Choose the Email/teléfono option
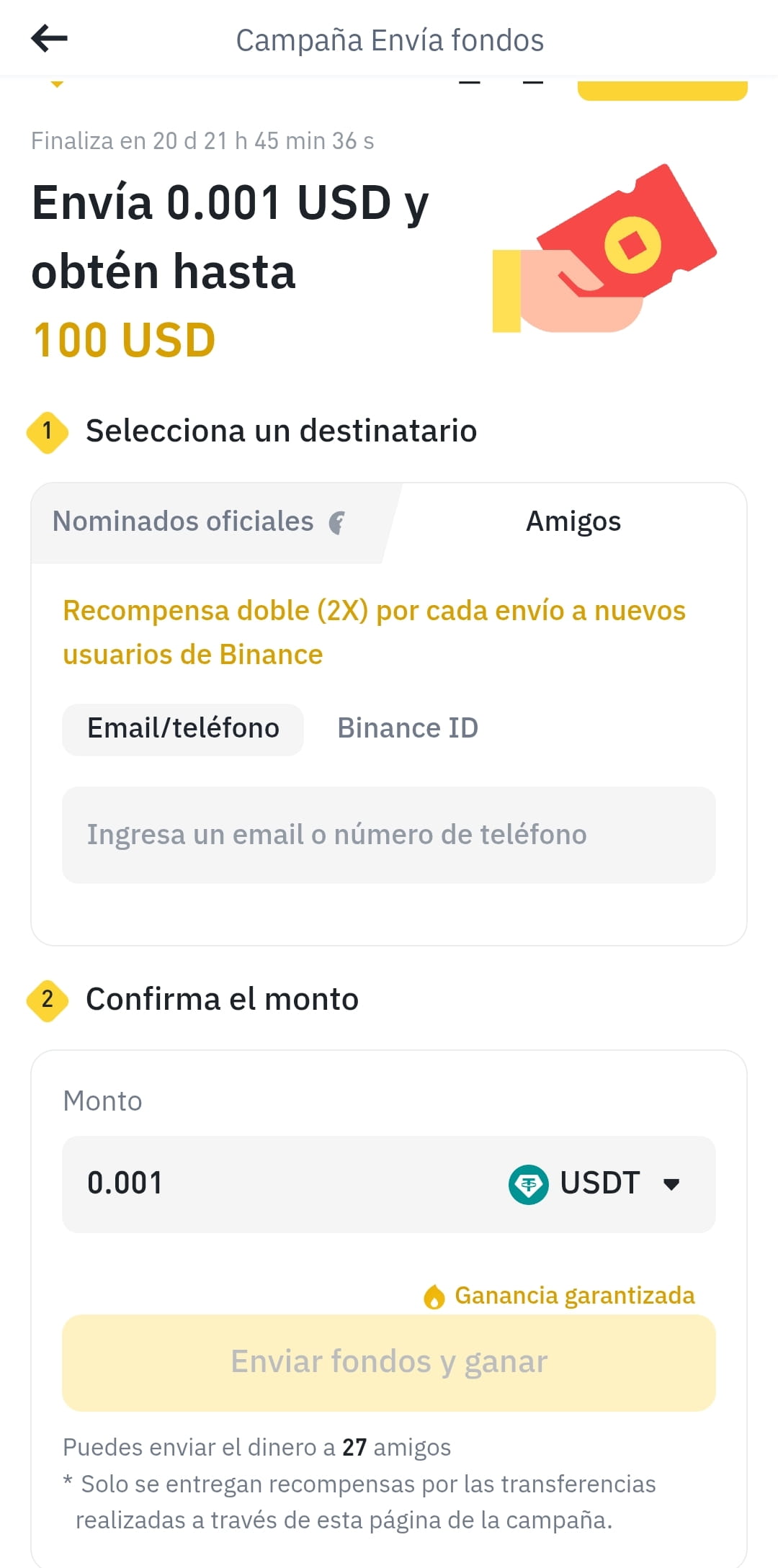 [x=183, y=729]
